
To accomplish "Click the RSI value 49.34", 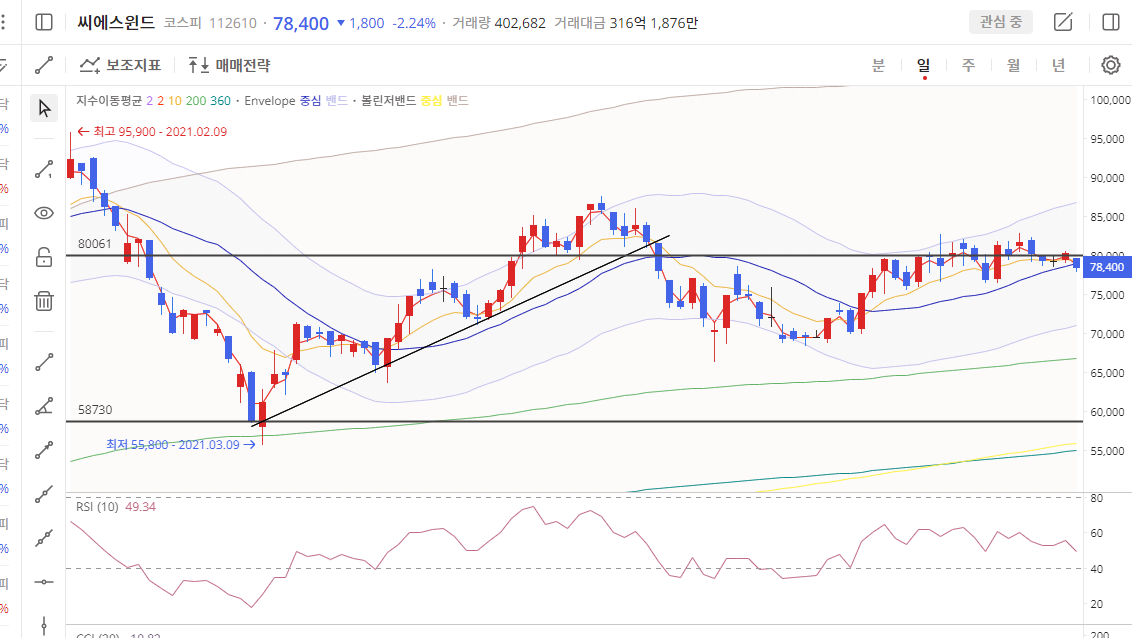I will [140, 507].
